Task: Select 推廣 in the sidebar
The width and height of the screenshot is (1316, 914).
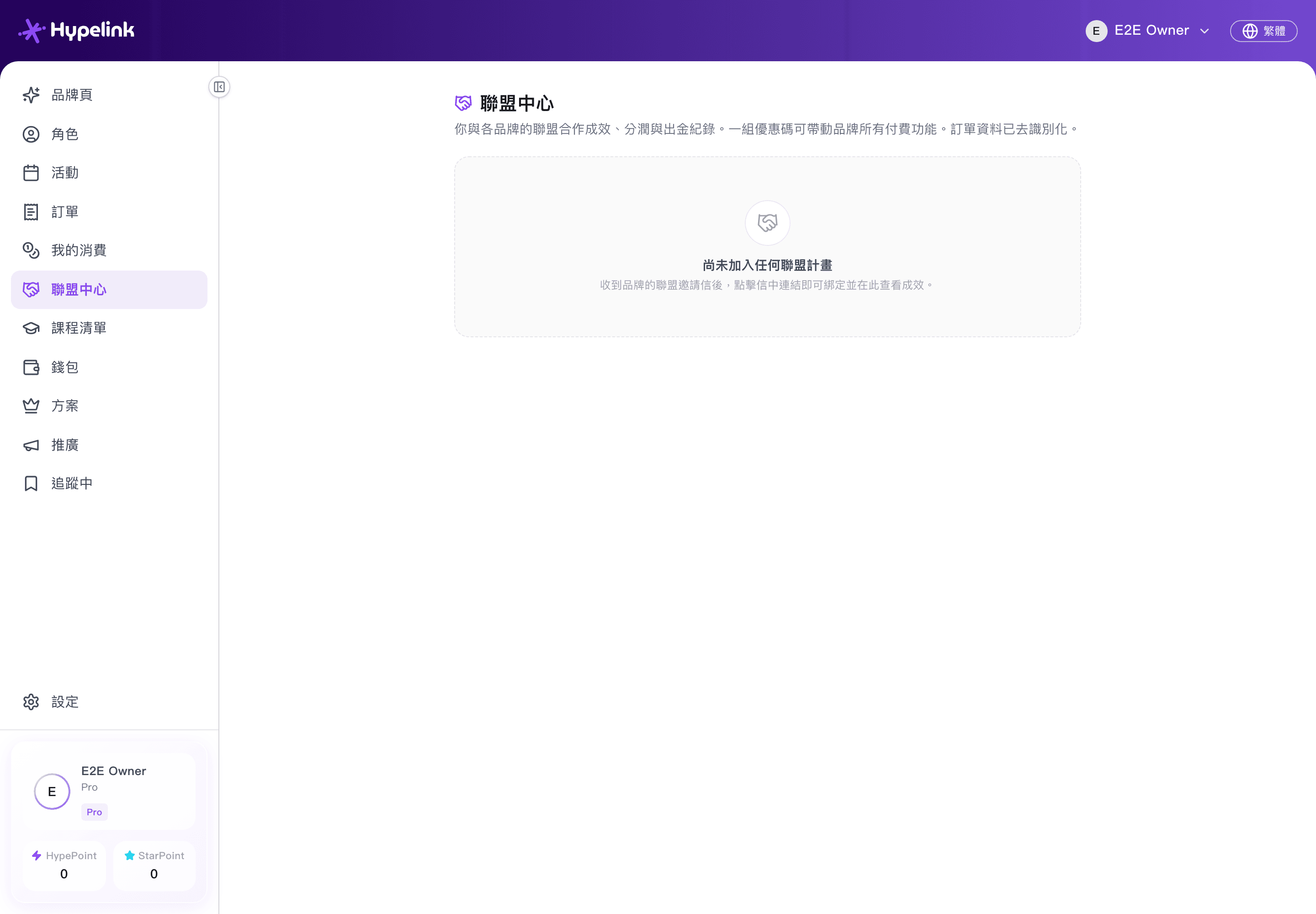Action: coord(109,445)
